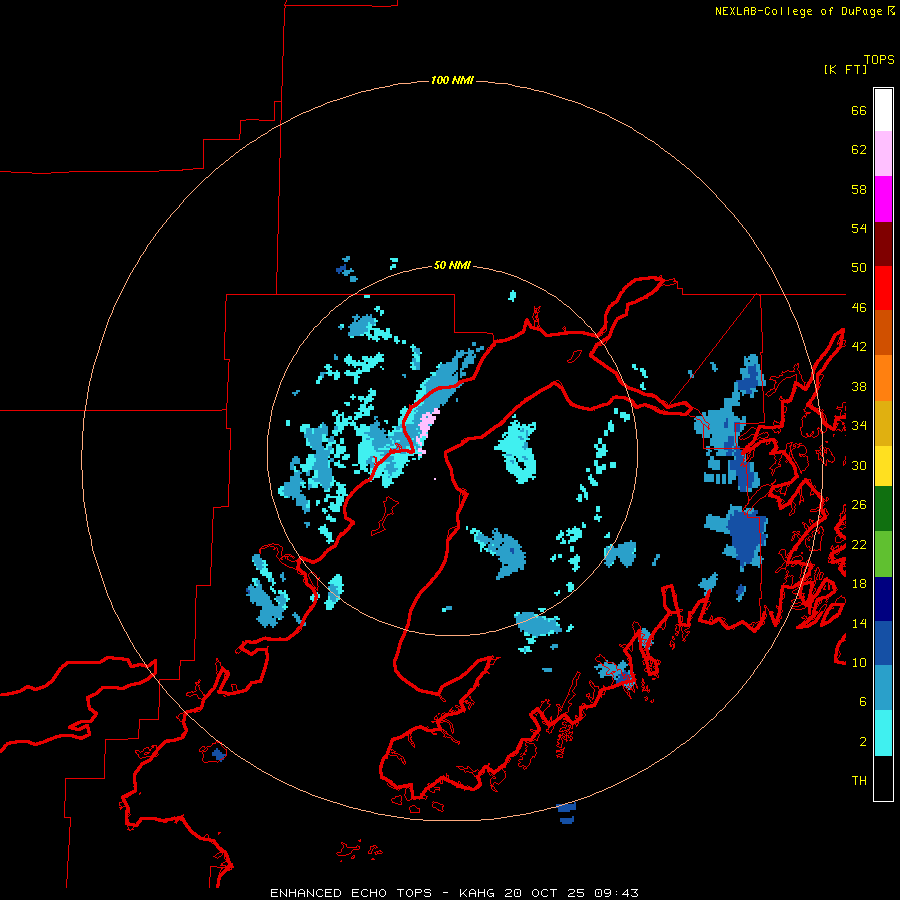Click the TOPS legend heading

coord(879,59)
